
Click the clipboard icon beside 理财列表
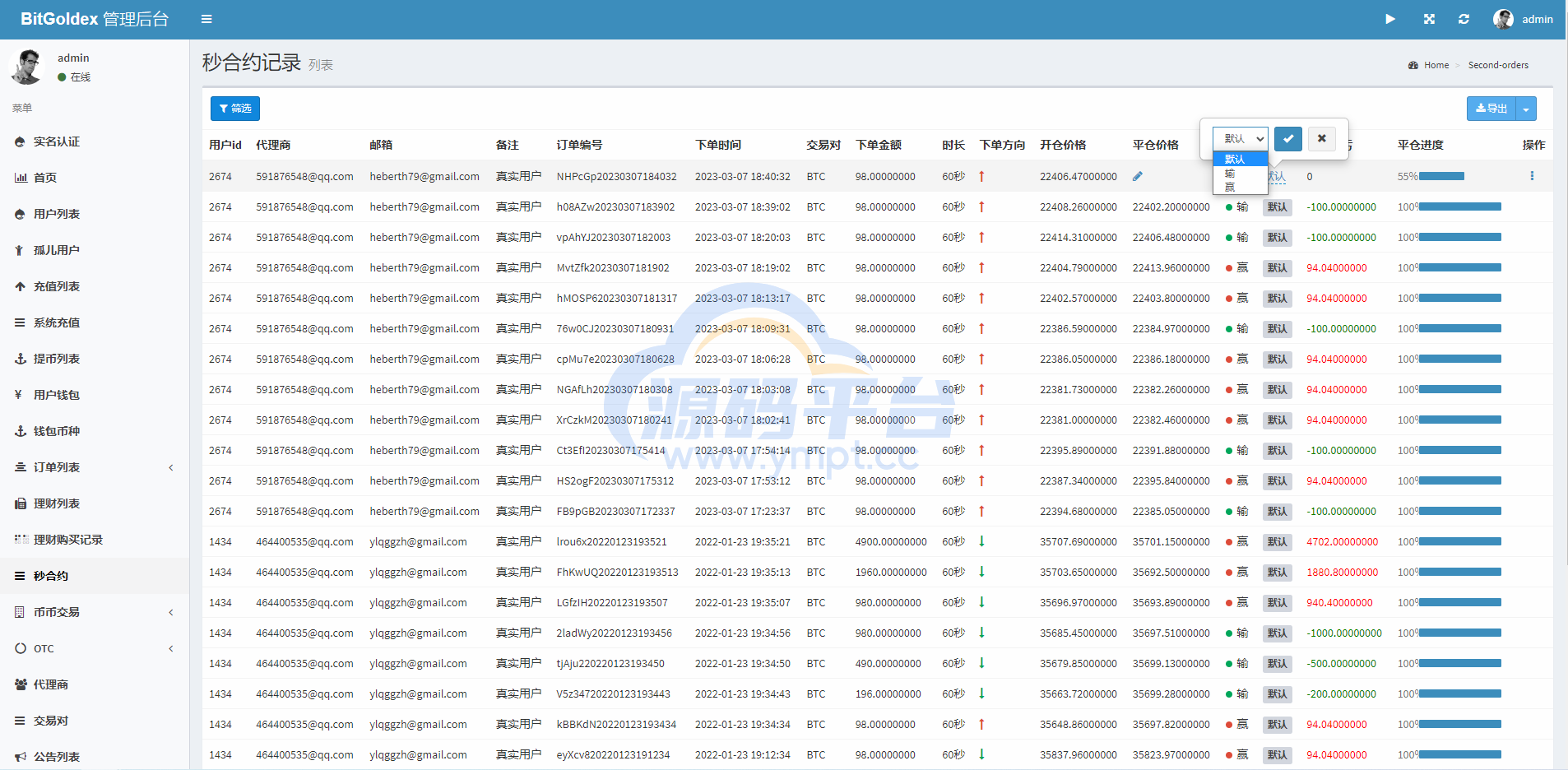click(21, 503)
